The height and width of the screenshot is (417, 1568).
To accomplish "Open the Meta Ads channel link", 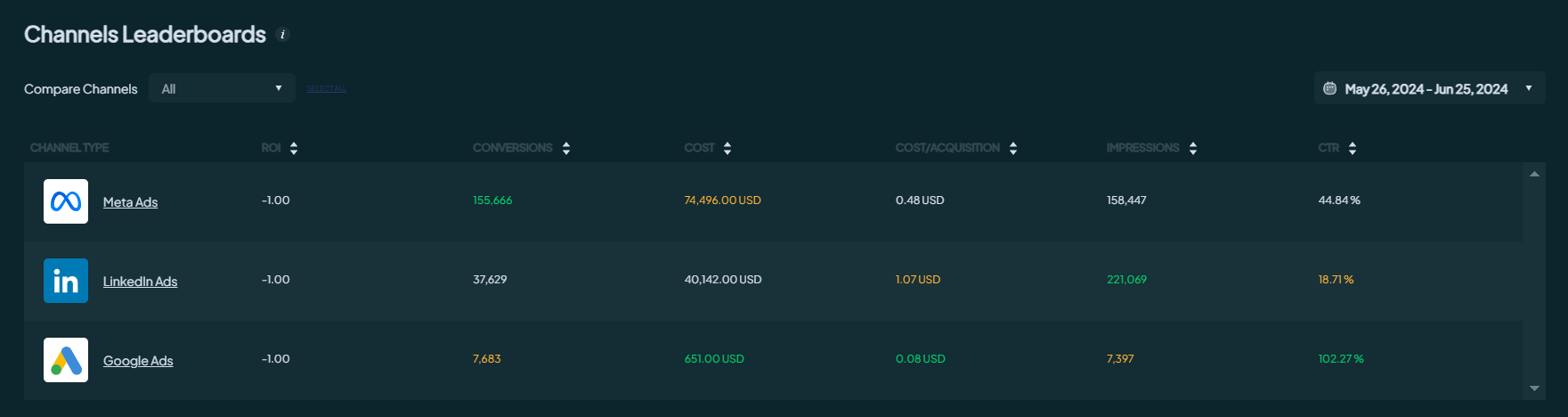I will pos(130,202).
